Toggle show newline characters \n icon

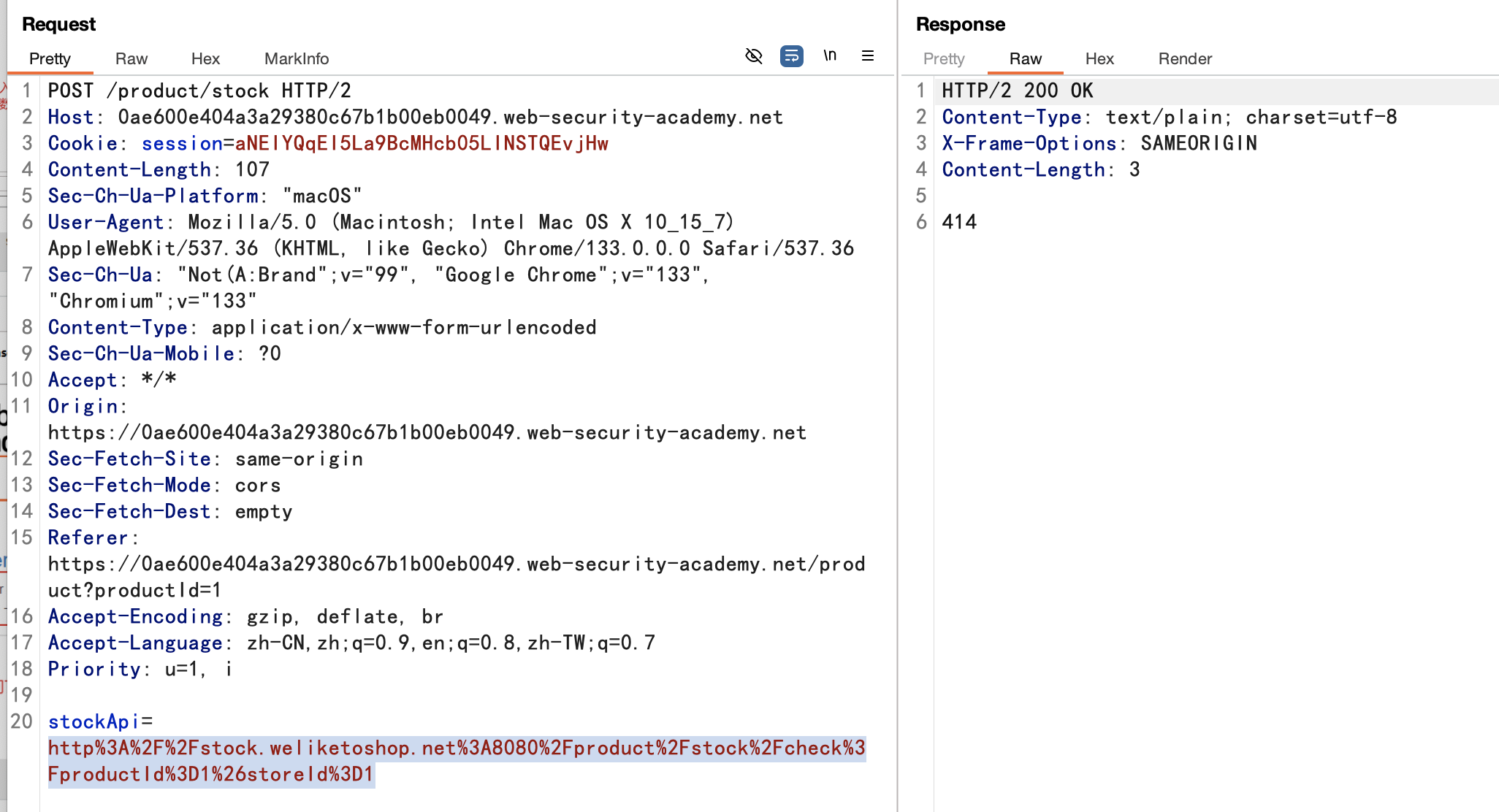[x=830, y=56]
